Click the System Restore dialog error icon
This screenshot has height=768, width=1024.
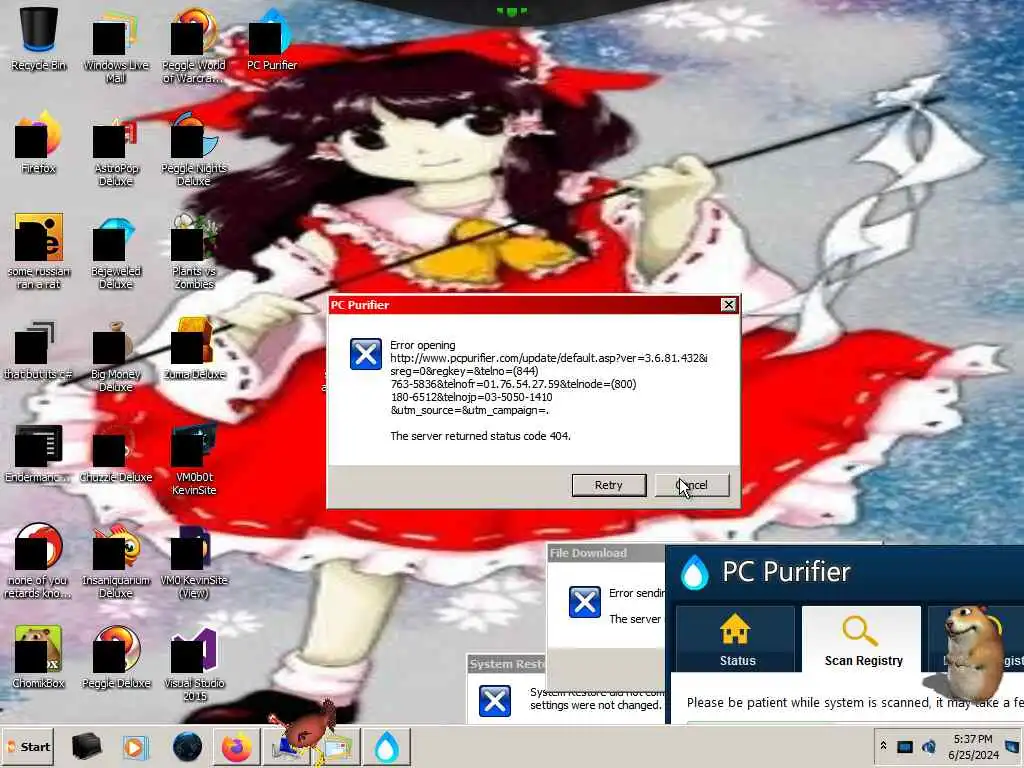point(495,701)
